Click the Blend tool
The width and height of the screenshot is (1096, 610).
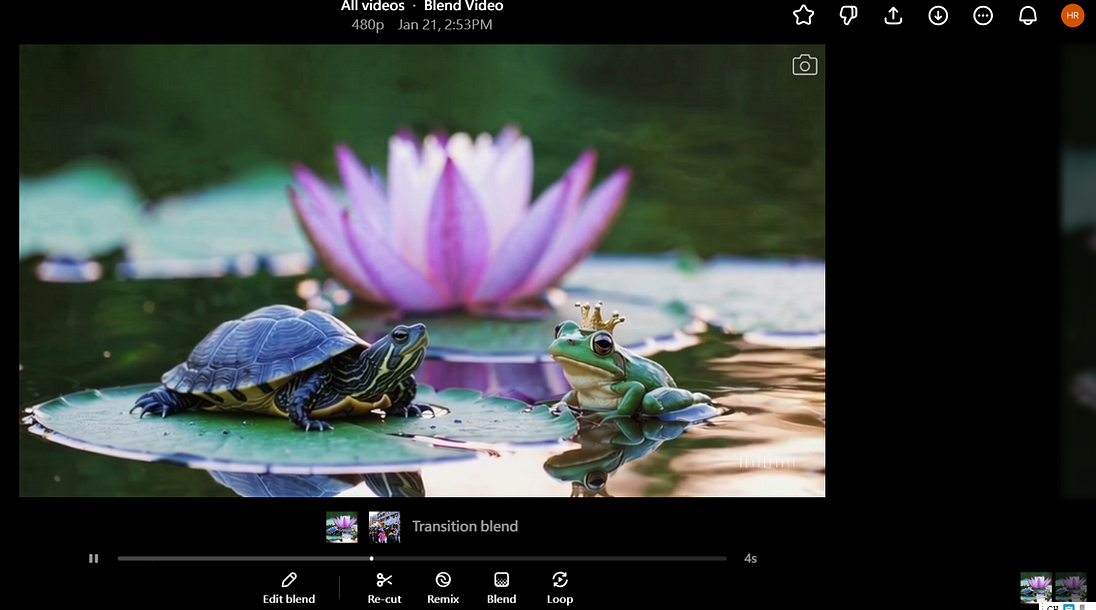[x=501, y=588]
